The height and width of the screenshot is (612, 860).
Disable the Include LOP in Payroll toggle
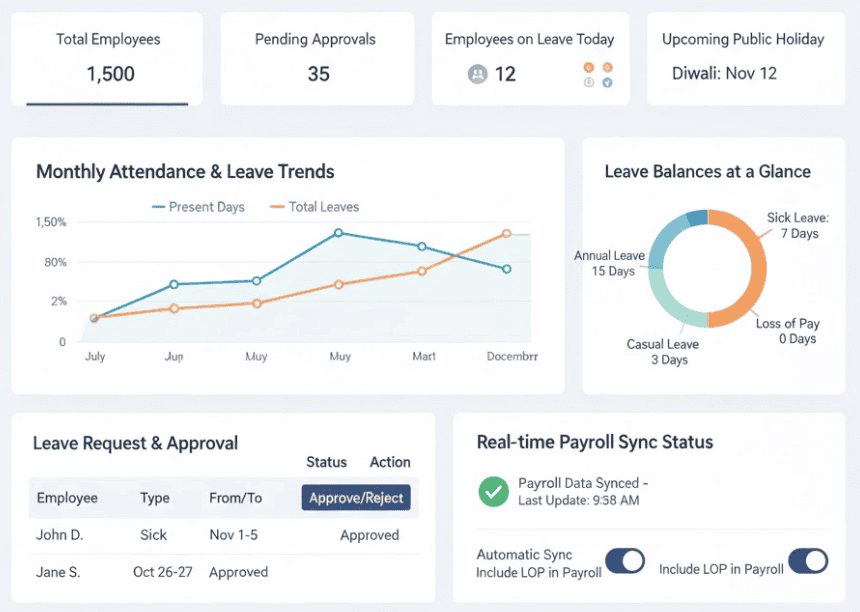coord(809,561)
